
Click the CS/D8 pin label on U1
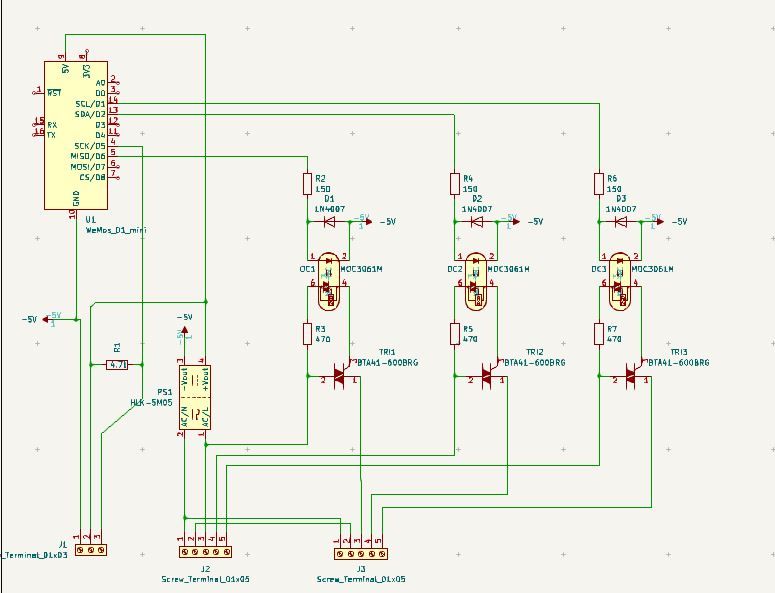coord(93,177)
